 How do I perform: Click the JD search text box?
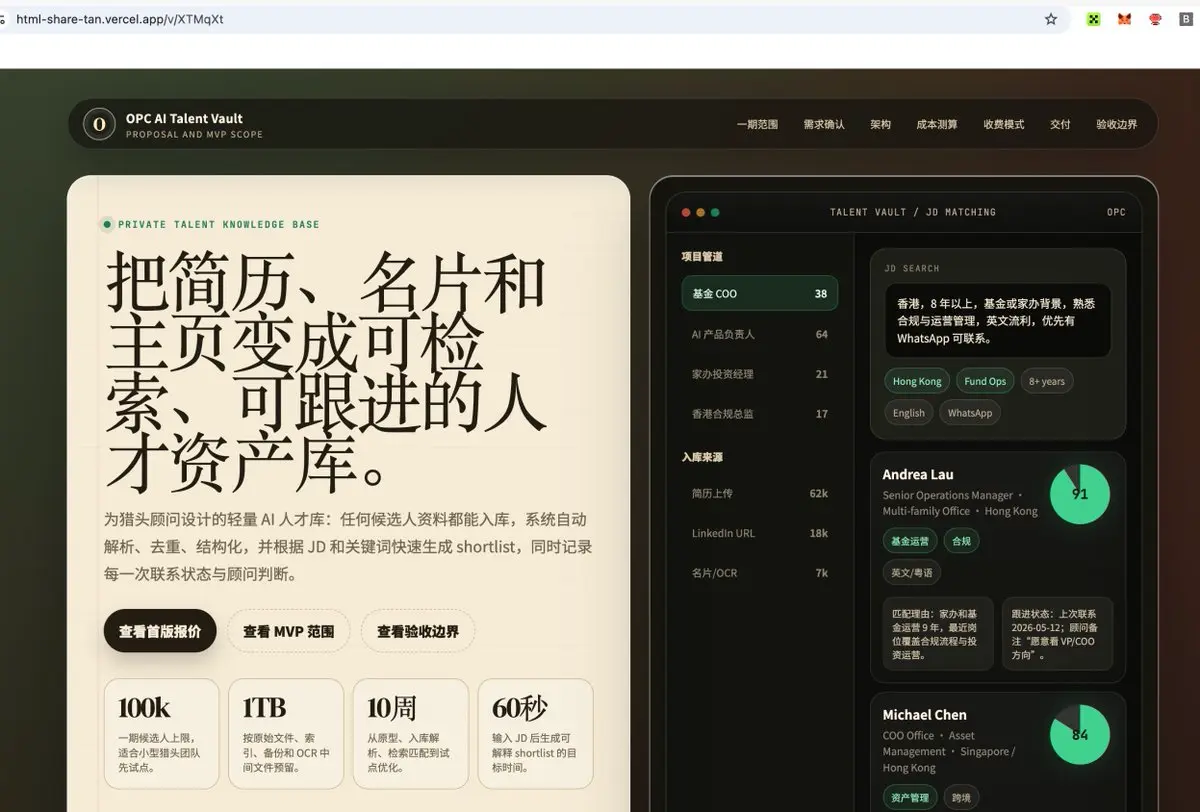coord(997,321)
